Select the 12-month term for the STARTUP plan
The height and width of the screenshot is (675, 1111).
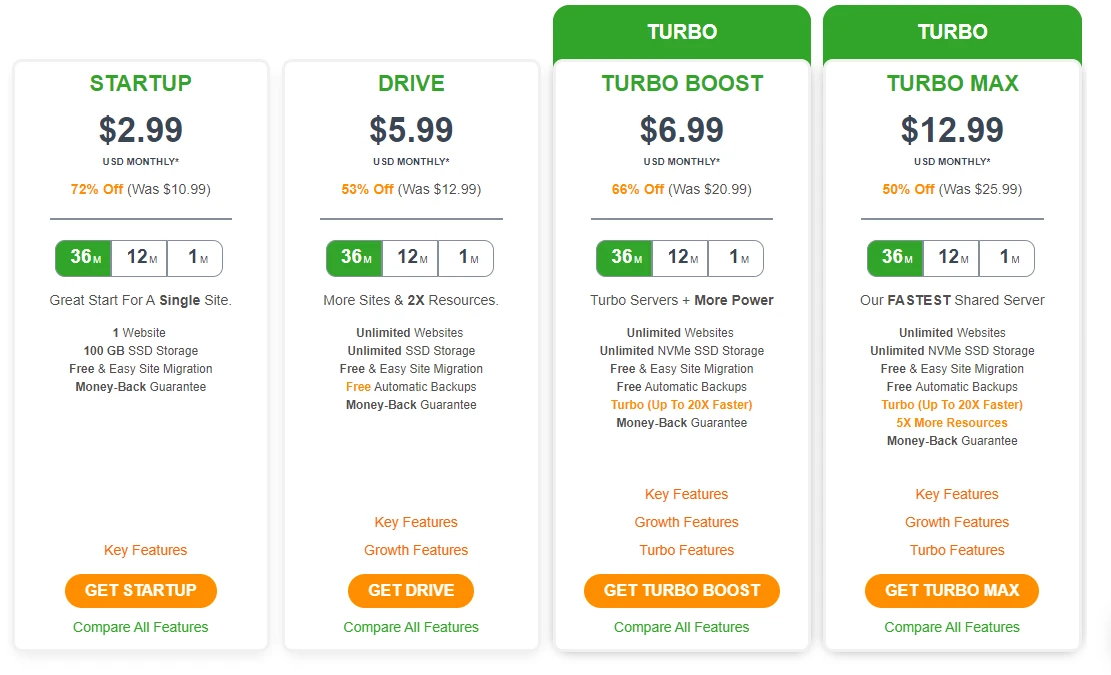pos(139,257)
